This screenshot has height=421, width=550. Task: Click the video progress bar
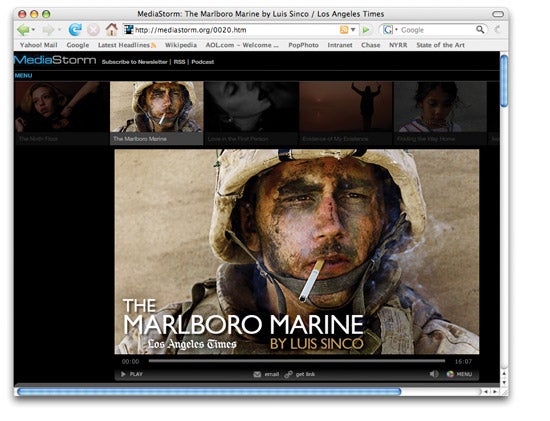click(297, 361)
